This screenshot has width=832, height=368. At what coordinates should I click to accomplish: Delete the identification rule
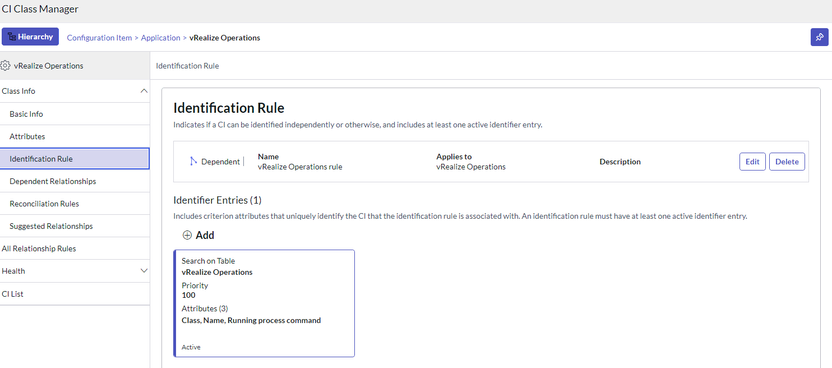point(787,162)
